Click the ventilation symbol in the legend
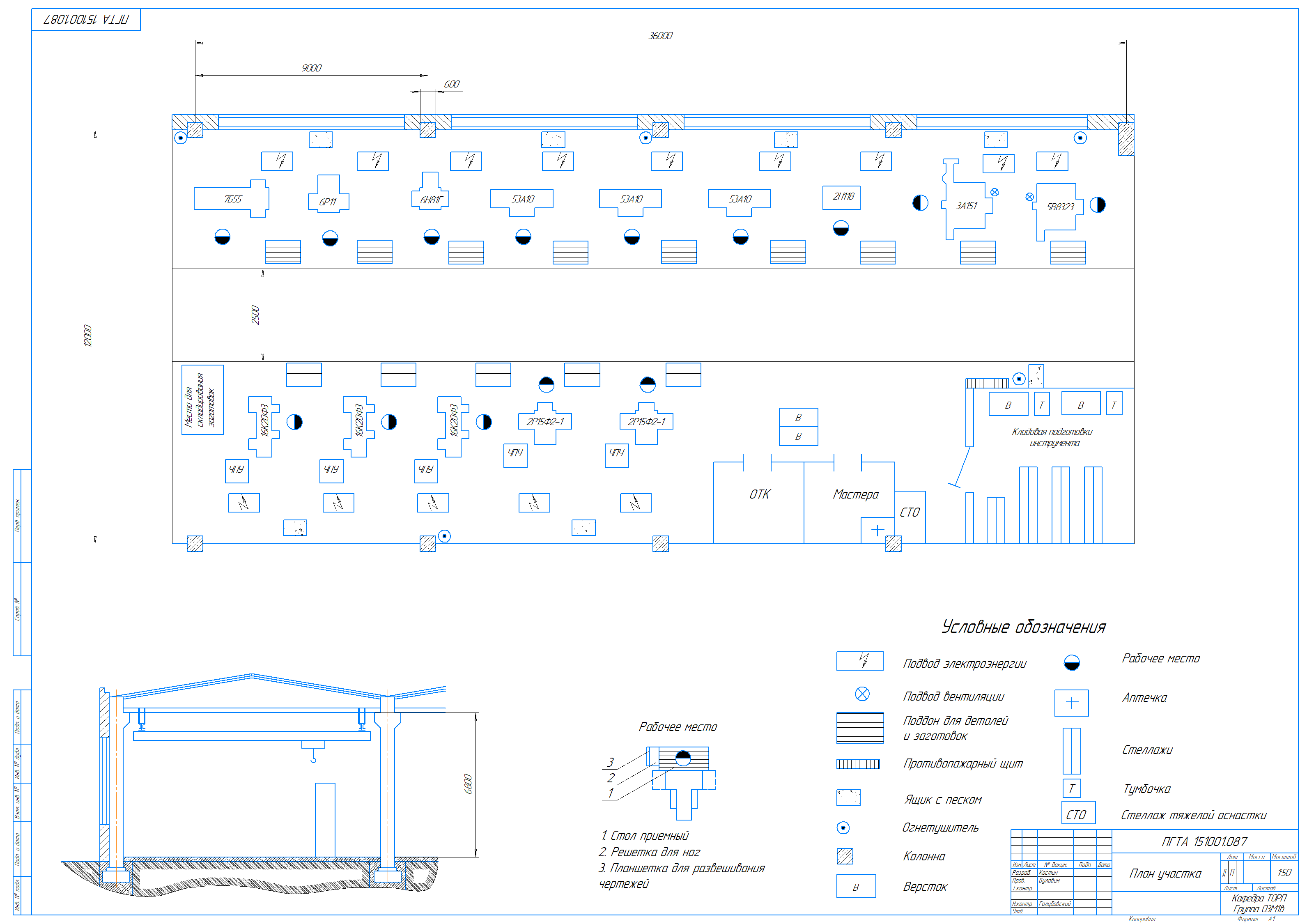Screen dimensions: 1307x924 [862, 694]
